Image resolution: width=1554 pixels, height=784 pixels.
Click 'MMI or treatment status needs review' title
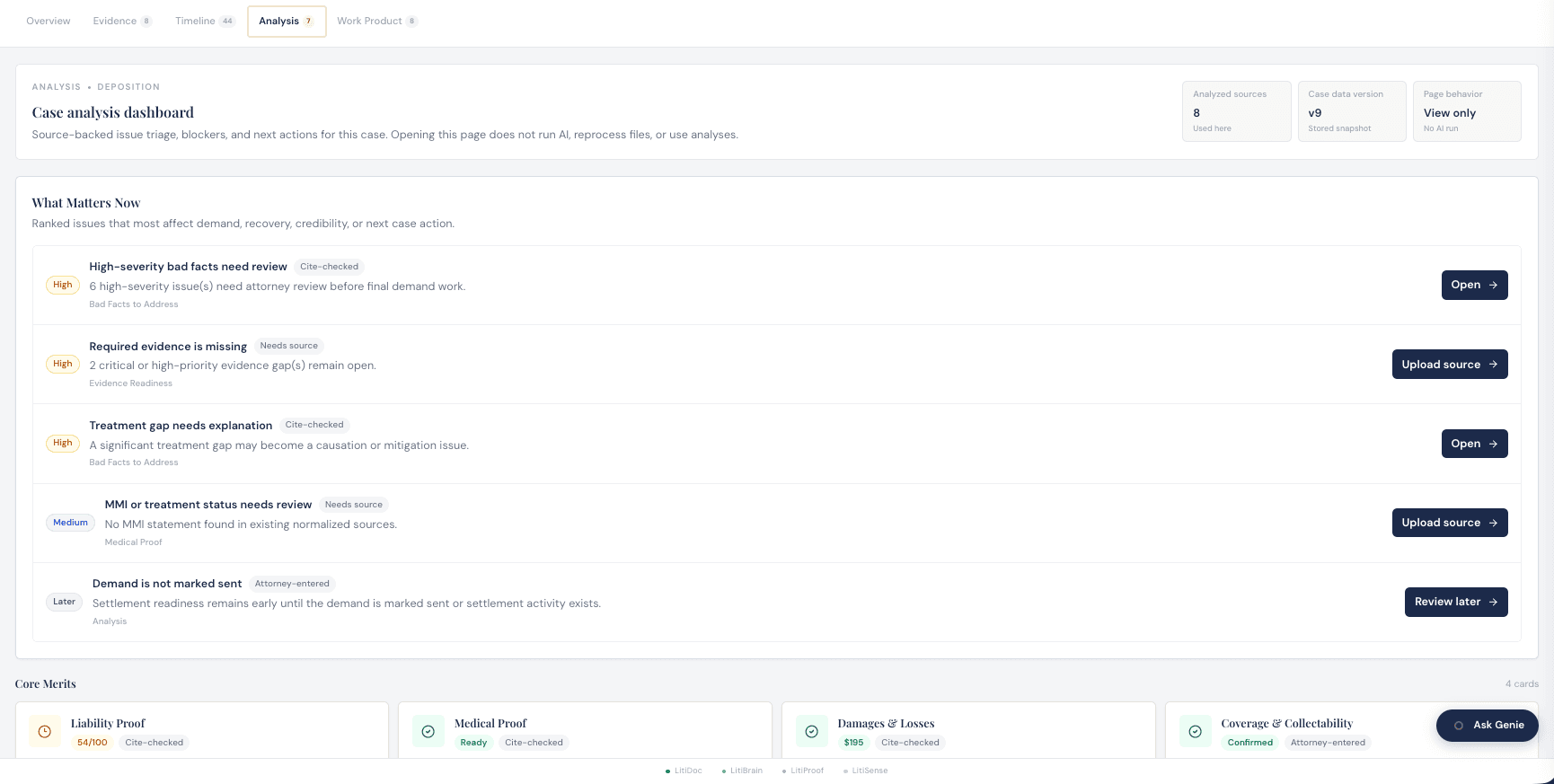(x=208, y=505)
